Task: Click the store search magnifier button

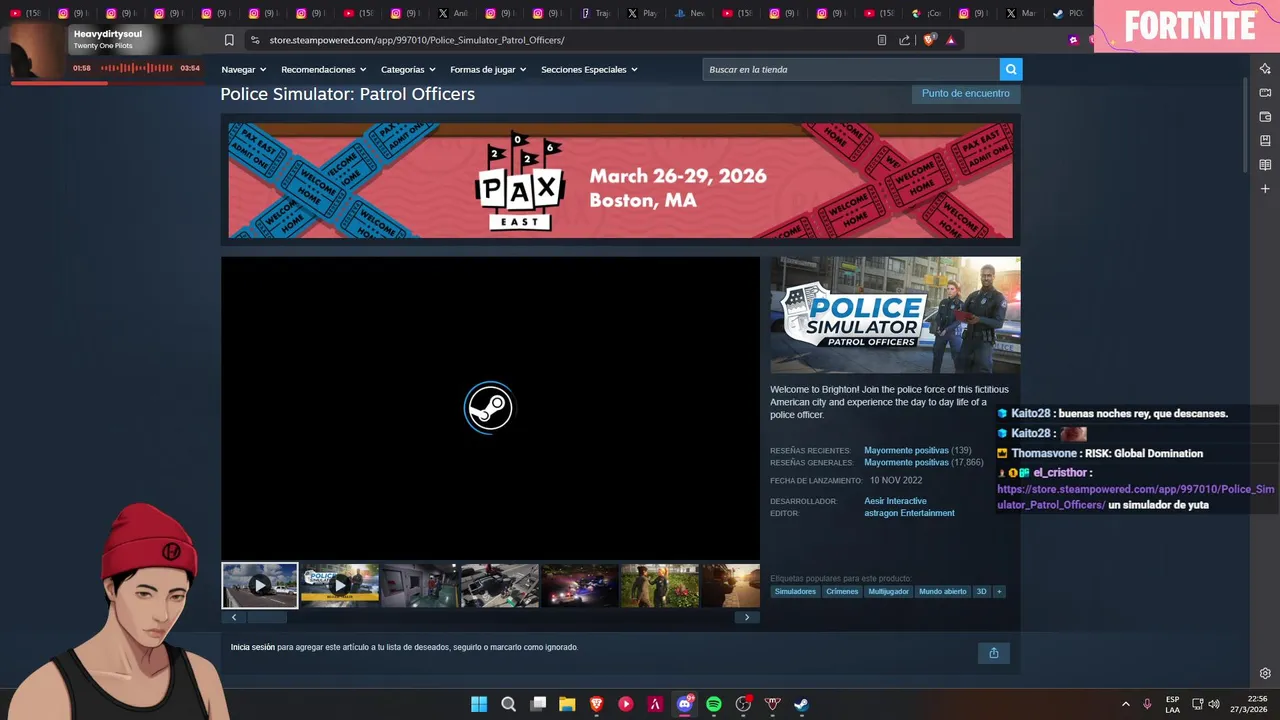Action: coord(1011,69)
